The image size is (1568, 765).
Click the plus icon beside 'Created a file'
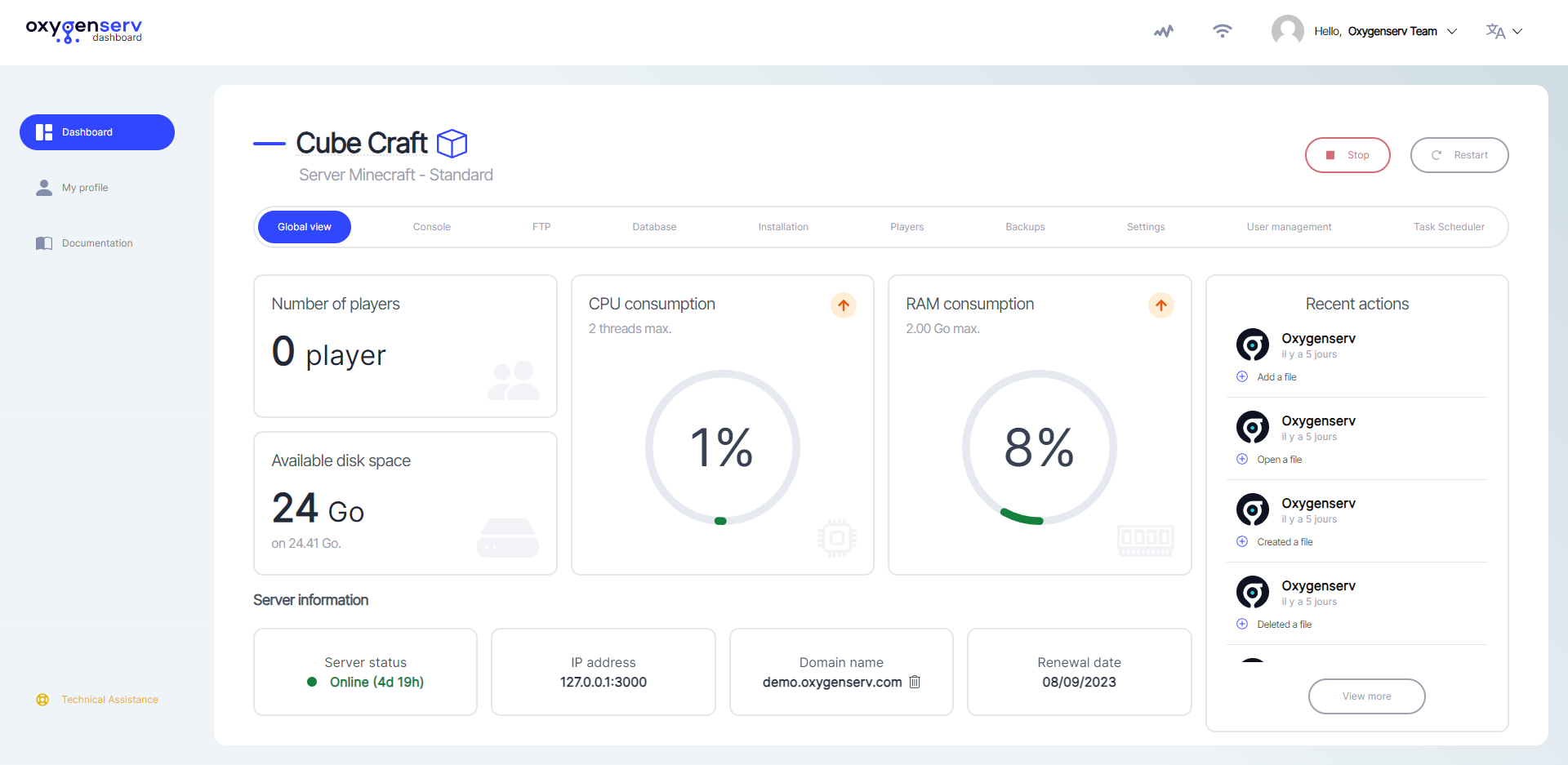click(1242, 541)
